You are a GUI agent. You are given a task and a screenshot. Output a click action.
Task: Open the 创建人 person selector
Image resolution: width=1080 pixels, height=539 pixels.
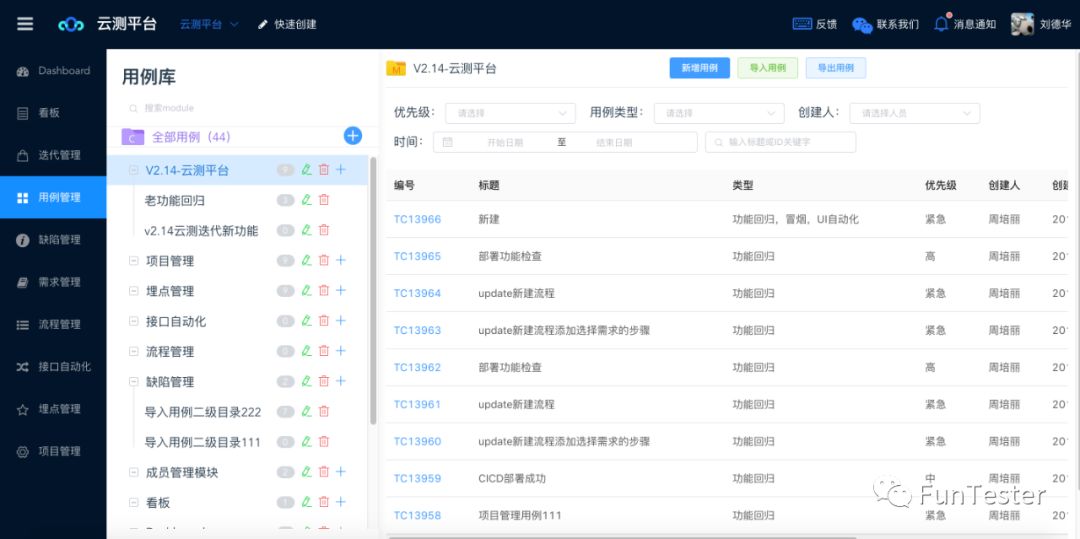[x=915, y=113]
